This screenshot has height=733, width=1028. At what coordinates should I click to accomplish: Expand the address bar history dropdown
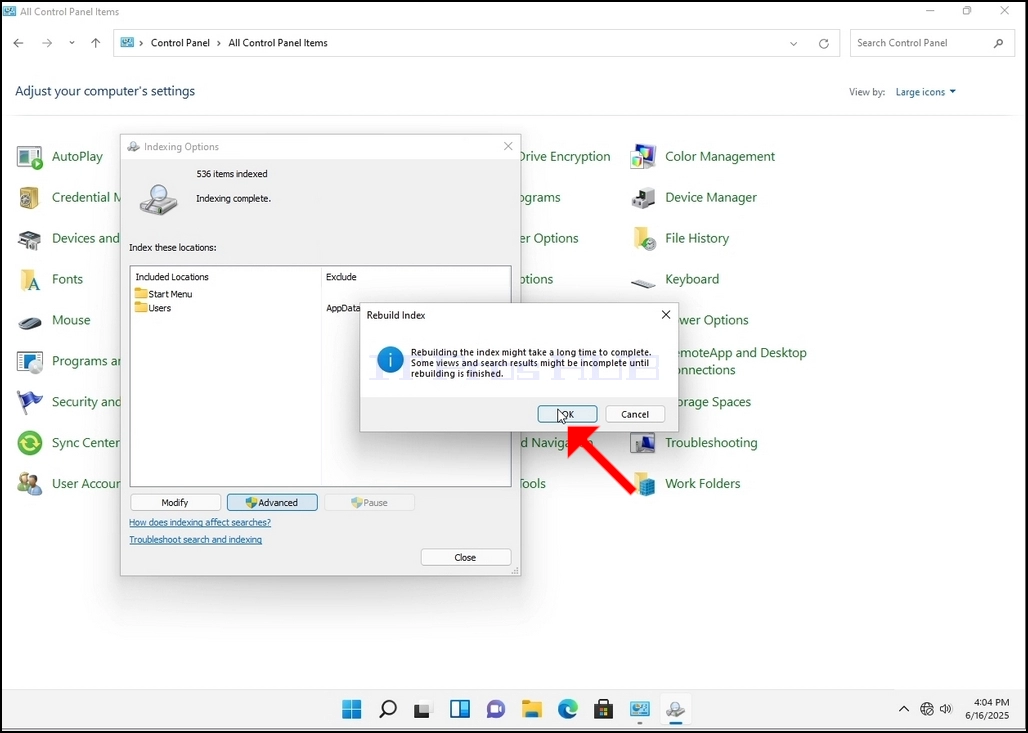(x=793, y=43)
